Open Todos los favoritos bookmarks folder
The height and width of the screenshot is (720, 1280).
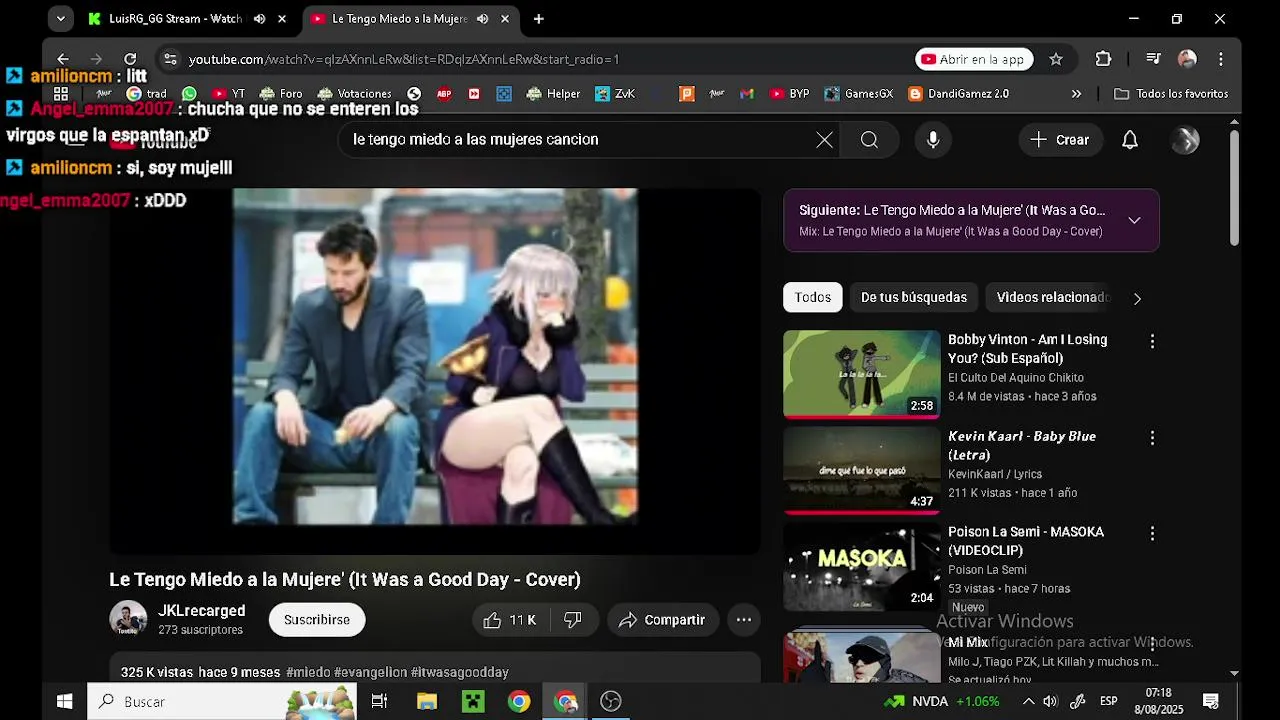pyautogui.click(x=1170, y=94)
